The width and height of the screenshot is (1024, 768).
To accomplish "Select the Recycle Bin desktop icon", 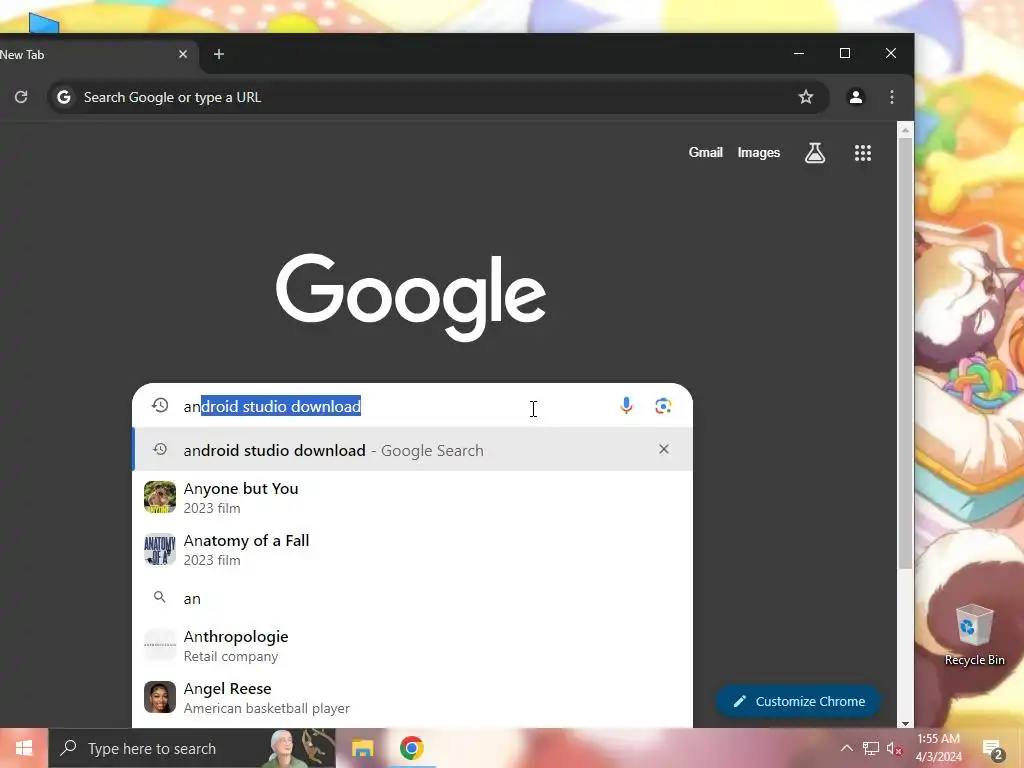I will [974, 635].
